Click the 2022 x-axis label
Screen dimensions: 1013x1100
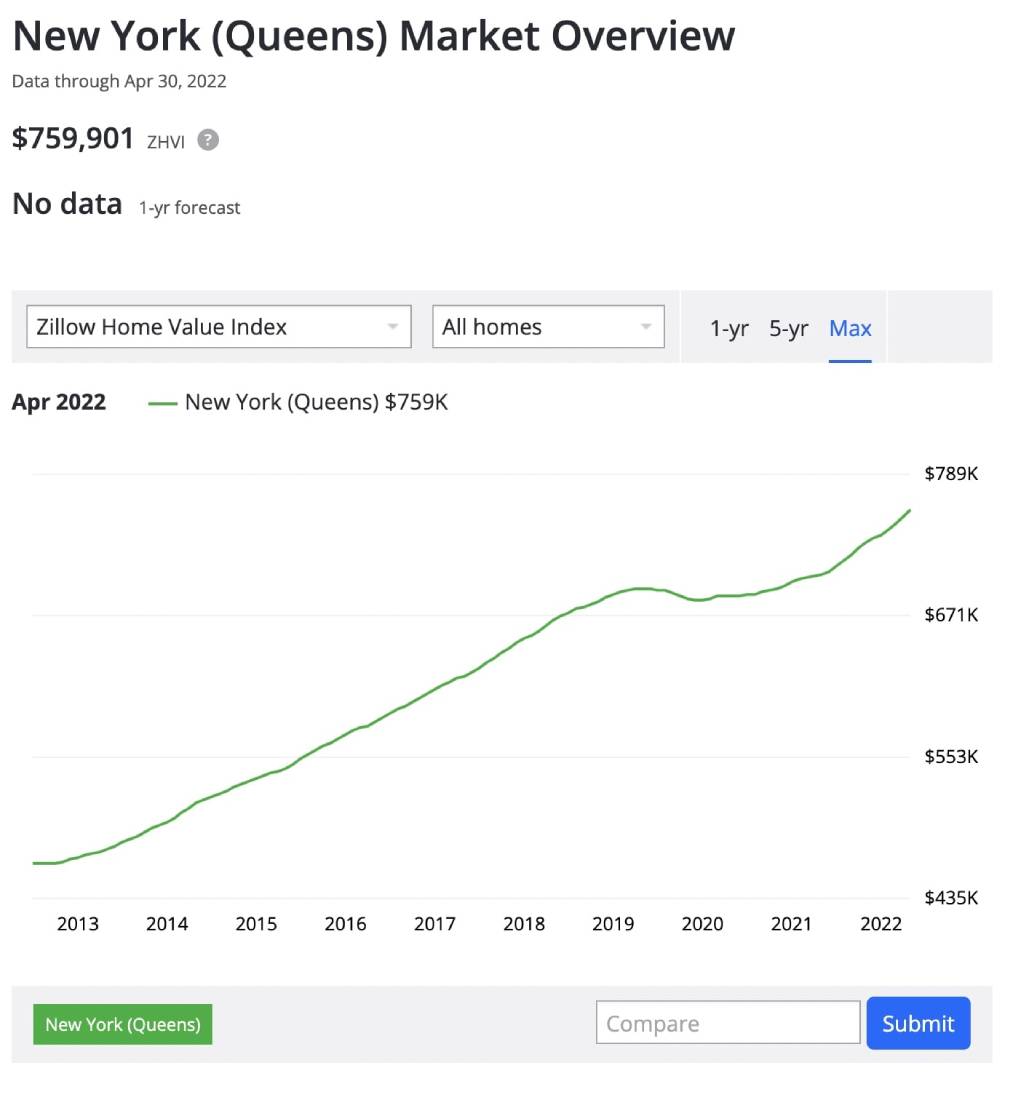tap(881, 924)
